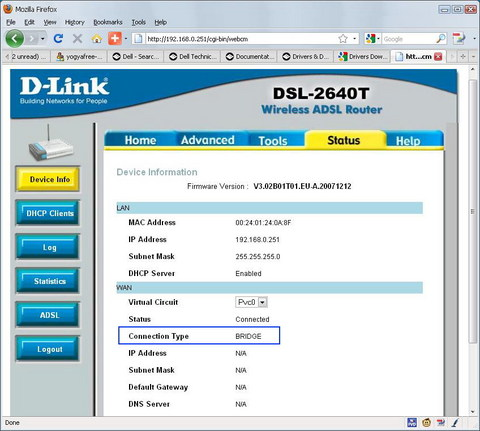Click the monkey face status bar icon

[x=426, y=423]
